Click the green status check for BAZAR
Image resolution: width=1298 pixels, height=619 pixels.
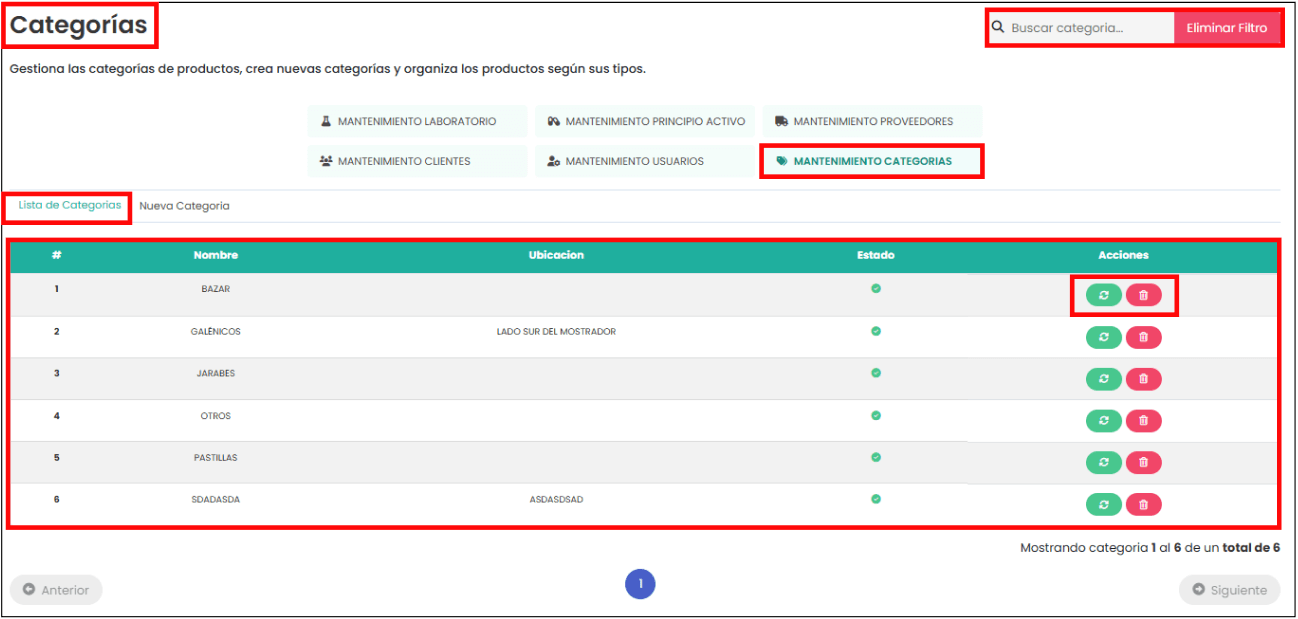pos(876,288)
